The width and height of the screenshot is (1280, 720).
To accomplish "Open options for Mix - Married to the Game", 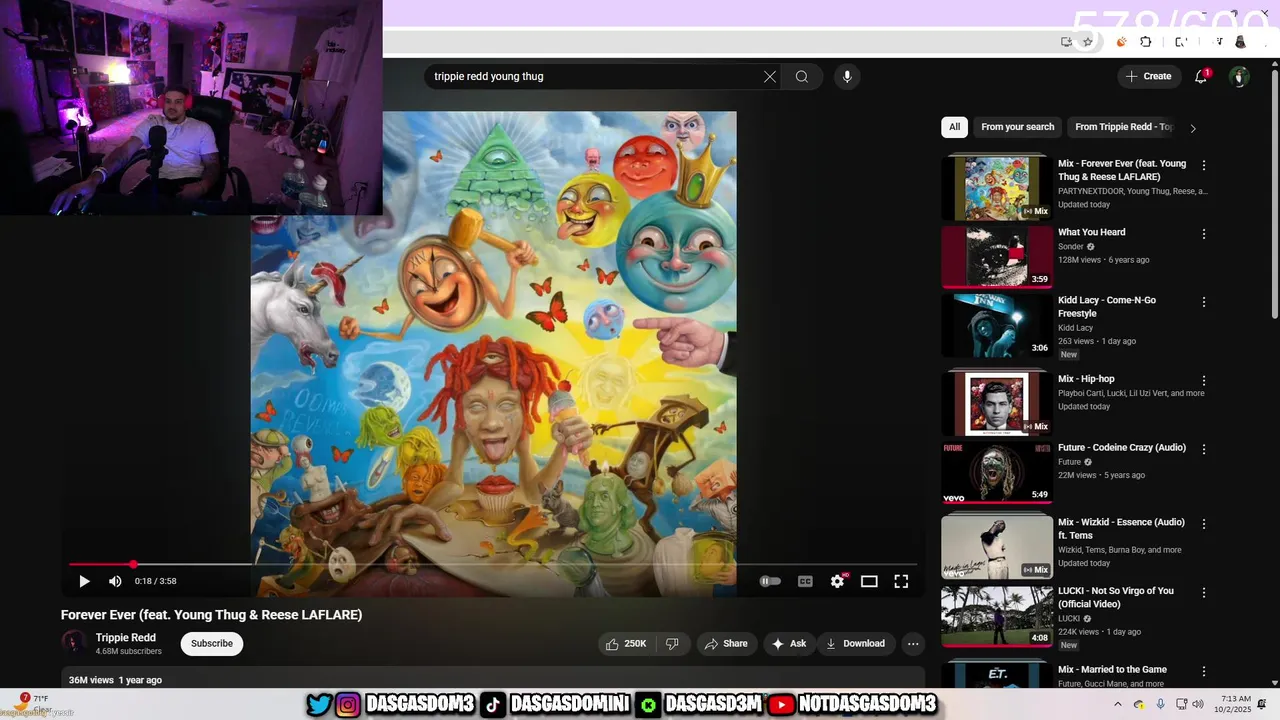I will [x=1204, y=672].
